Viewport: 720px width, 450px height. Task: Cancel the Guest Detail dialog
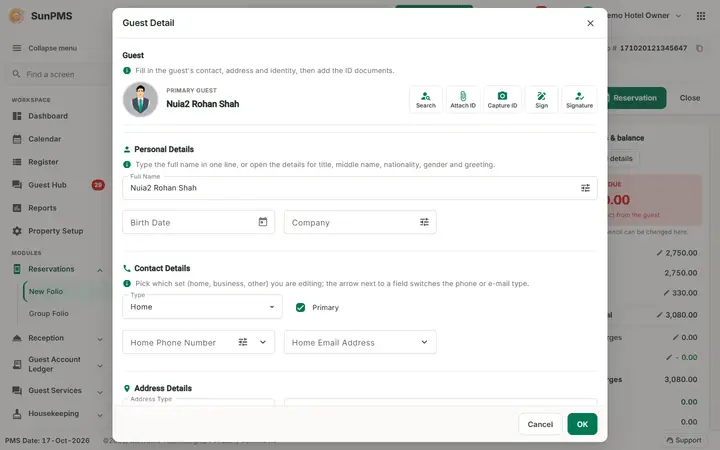[x=540, y=424]
